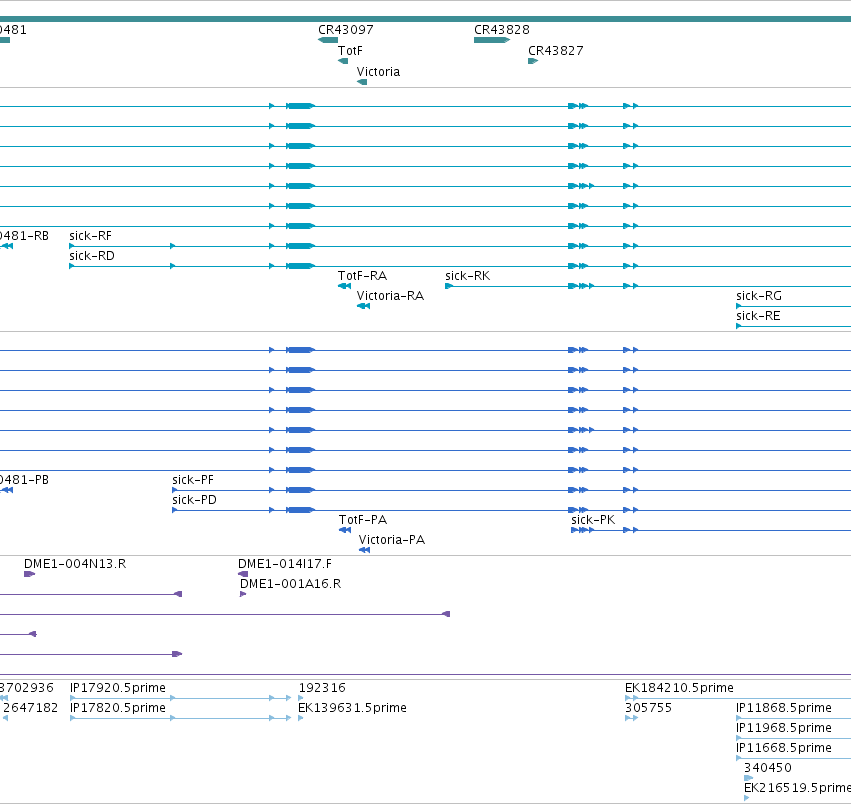Click the 340450 feature glyph
This screenshot has height=804, width=851.
(x=748, y=778)
